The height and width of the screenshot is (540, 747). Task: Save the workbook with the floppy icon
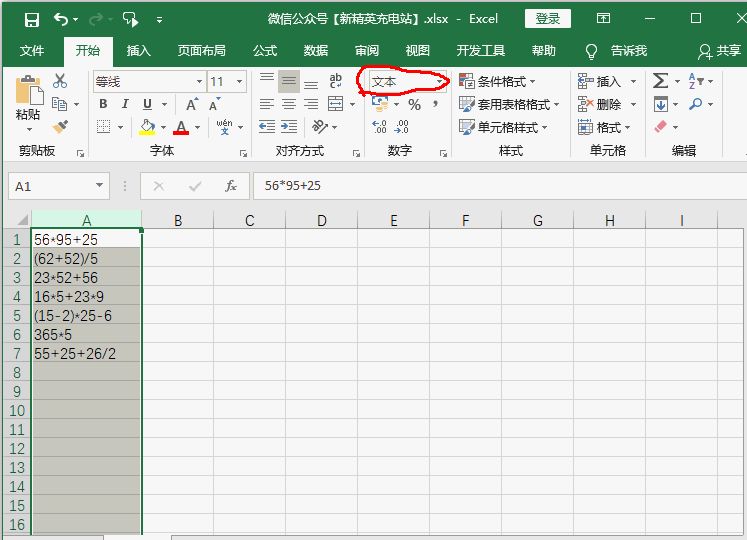[x=32, y=20]
